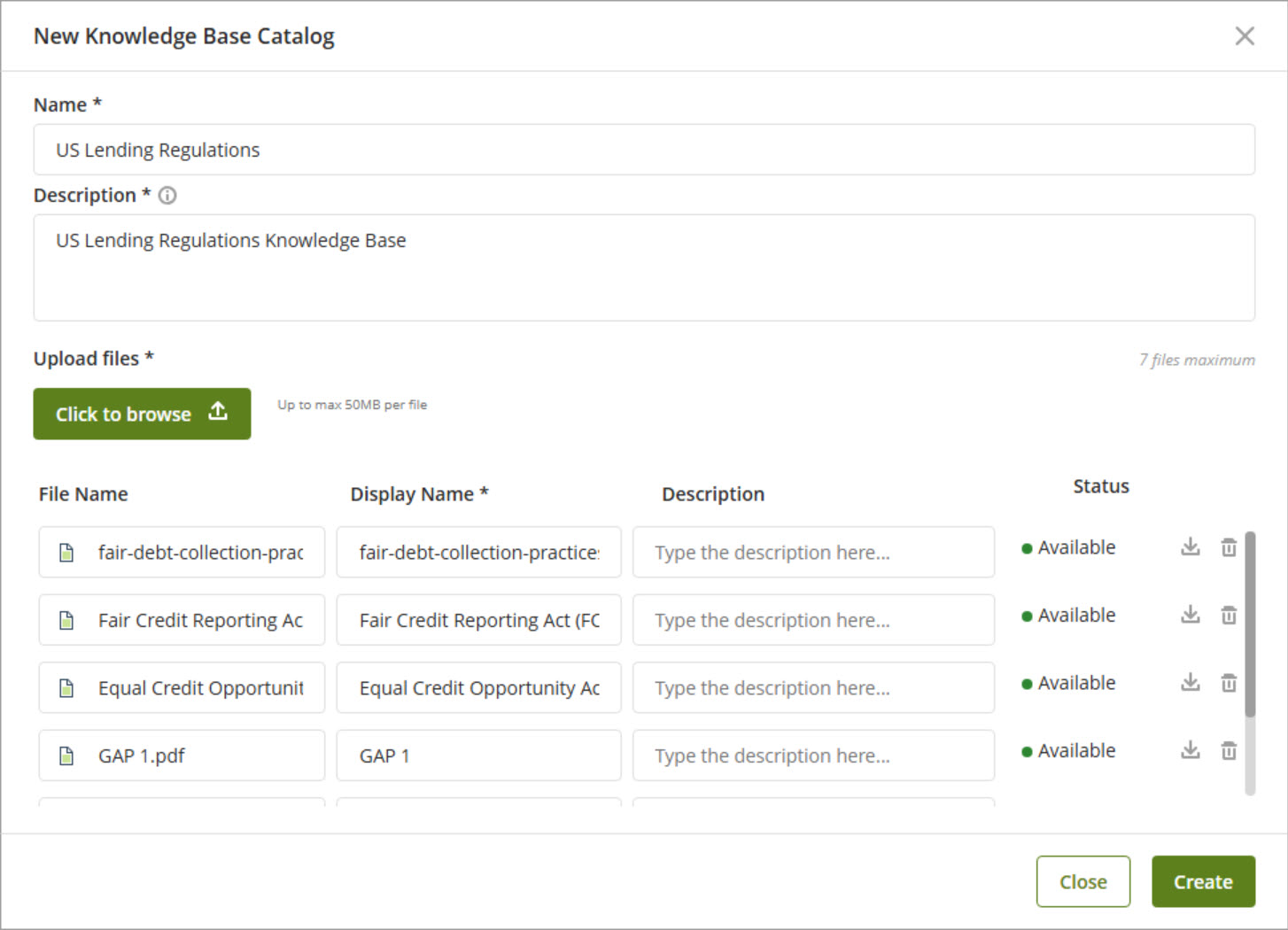Delete the Fair Credit Reporting Act file
Screen dimensions: 1288x930
click(x=1229, y=615)
